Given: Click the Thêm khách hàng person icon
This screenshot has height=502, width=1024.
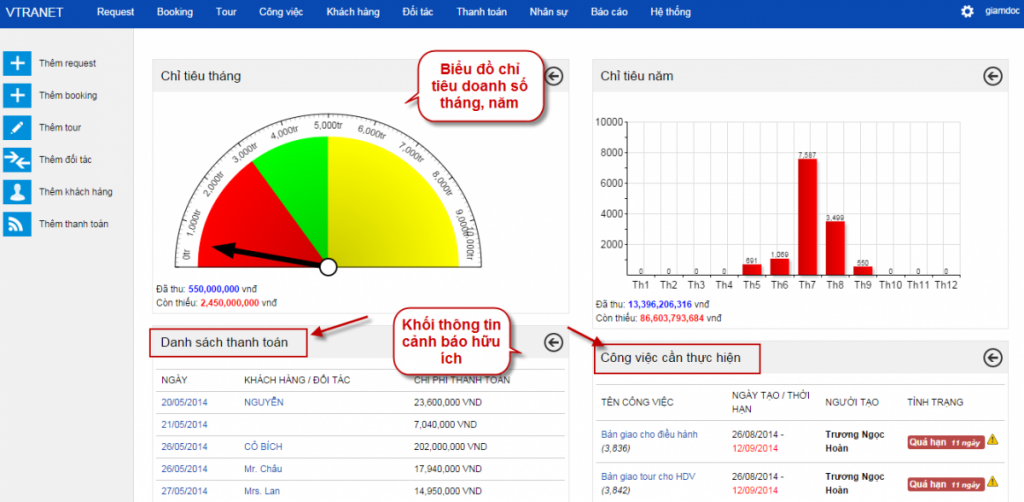Looking at the screenshot, I should pyautogui.click(x=18, y=192).
